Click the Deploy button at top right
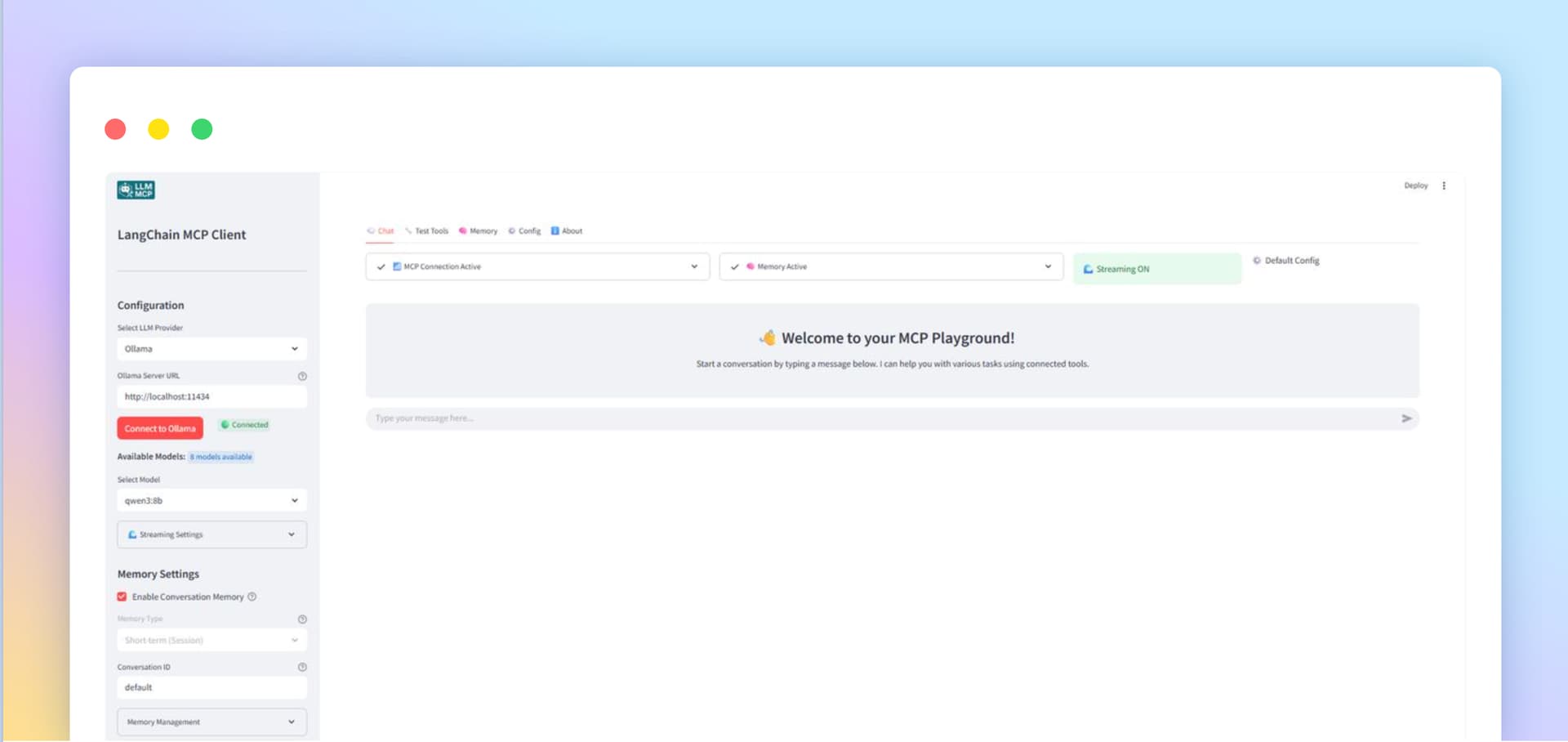The width and height of the screenshot is (1568, 742). click(x=1415, y=185)
